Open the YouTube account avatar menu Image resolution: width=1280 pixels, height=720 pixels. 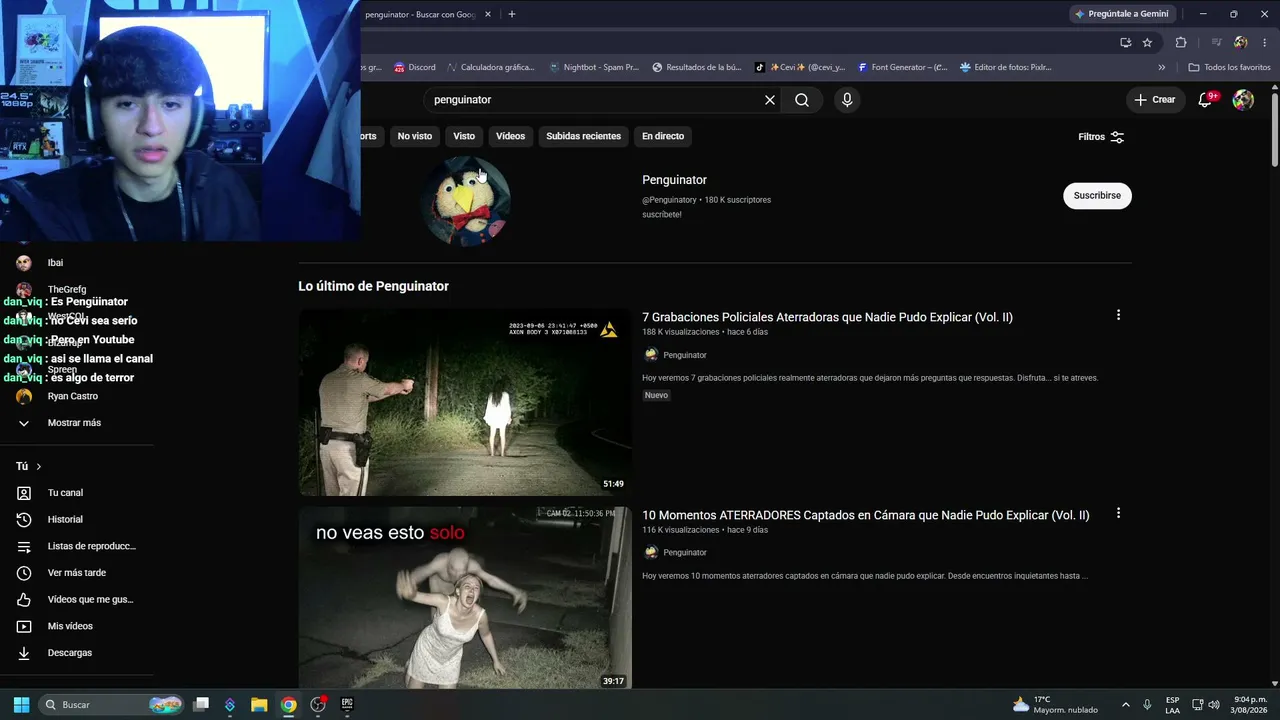[1243, 100]
